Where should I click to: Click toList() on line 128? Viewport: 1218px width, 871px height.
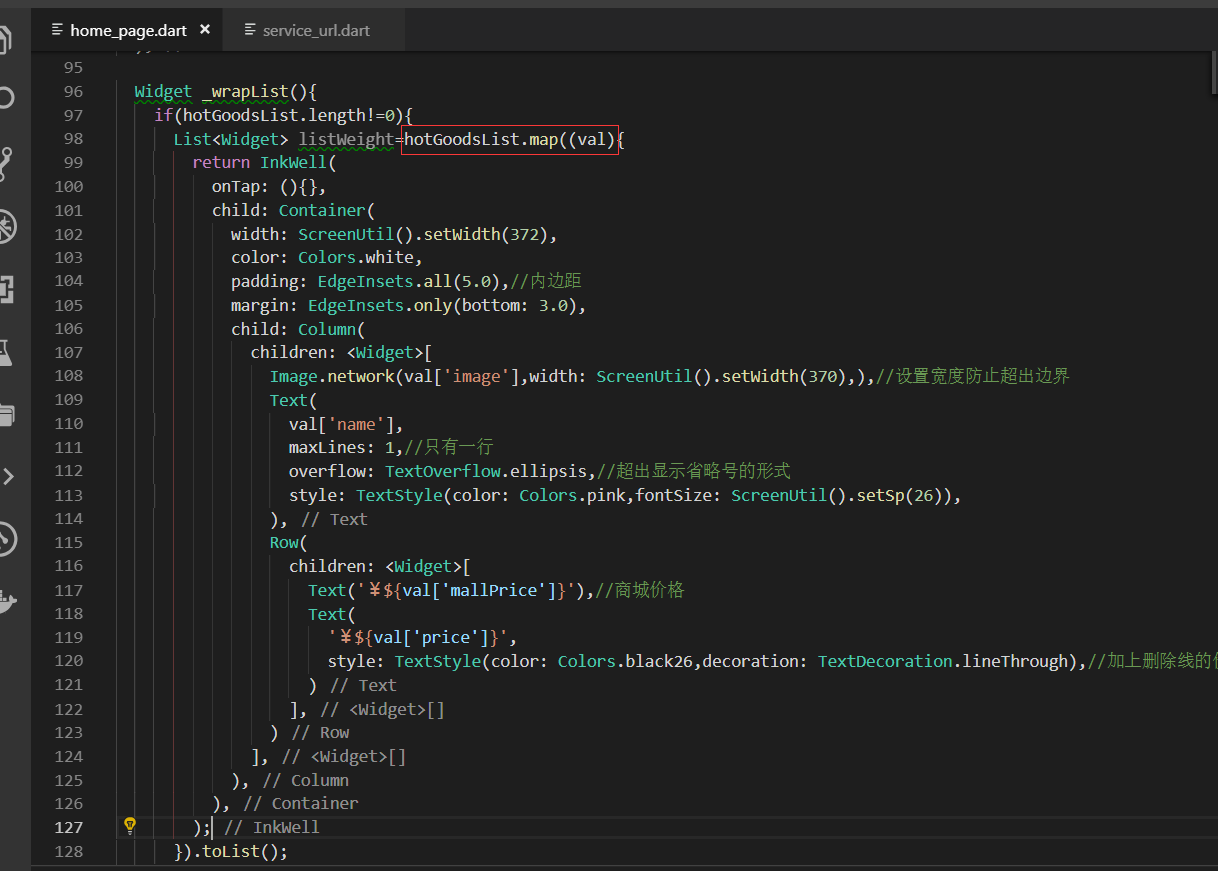tap(241, 851)
